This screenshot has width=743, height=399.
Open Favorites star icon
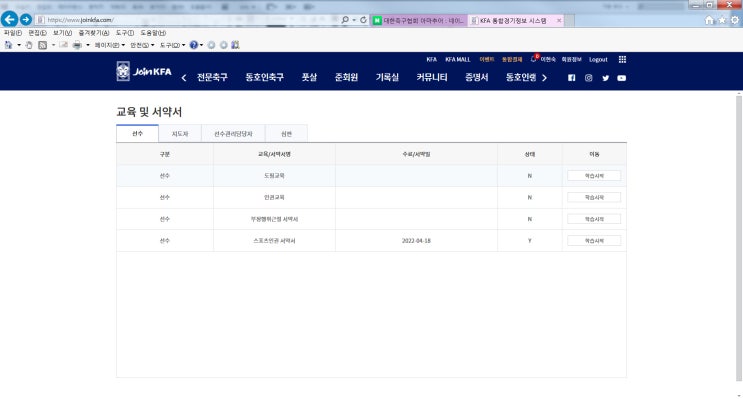(722, 20)
